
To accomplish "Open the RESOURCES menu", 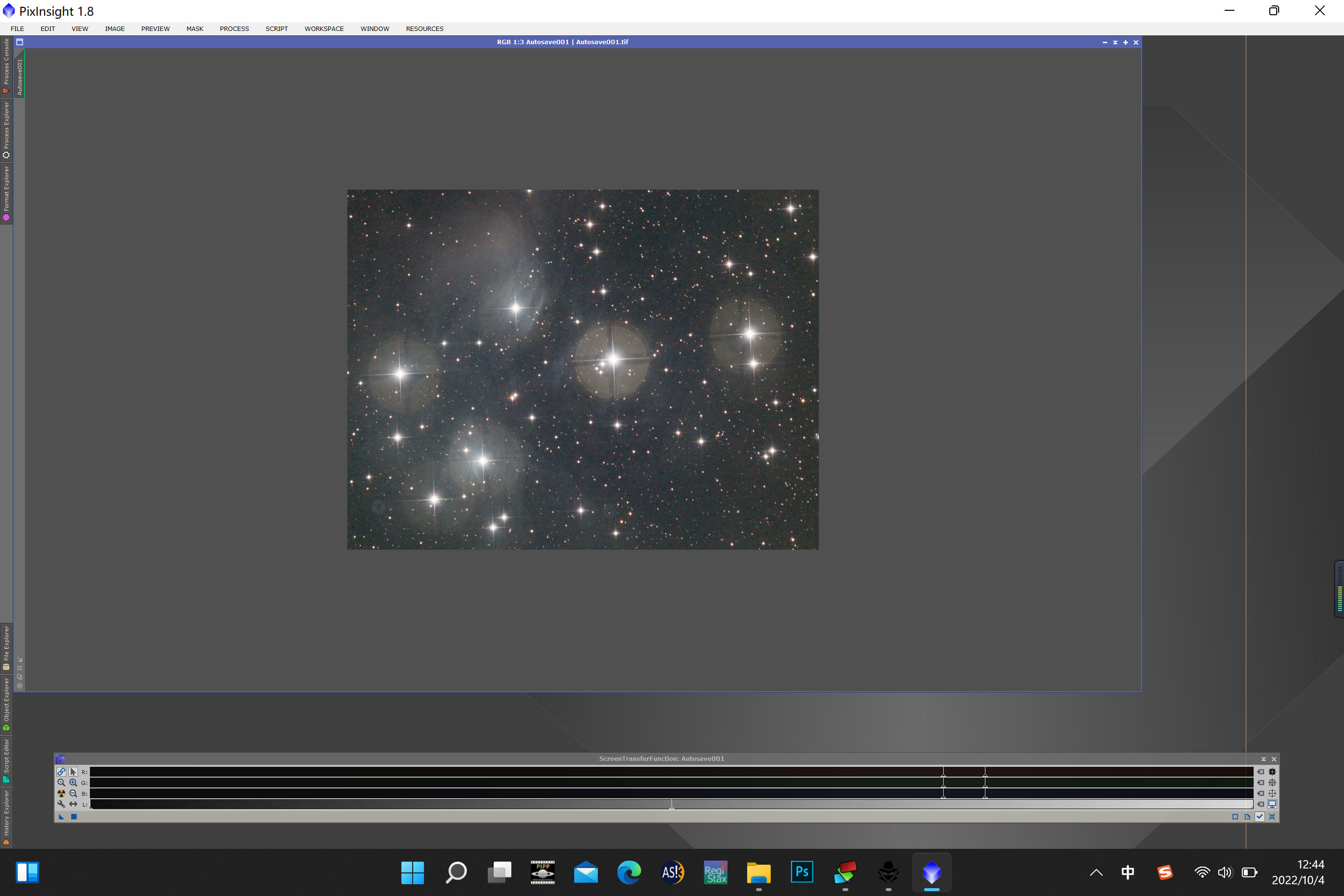I will pyautogui.click(x=424, y=28).
